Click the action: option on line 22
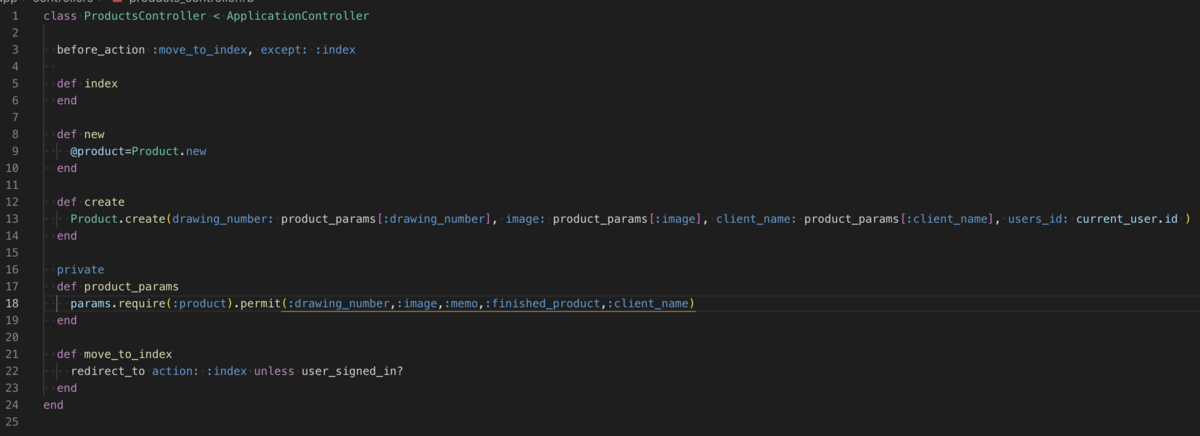The image size is (1200, 436). pos(175,371)
